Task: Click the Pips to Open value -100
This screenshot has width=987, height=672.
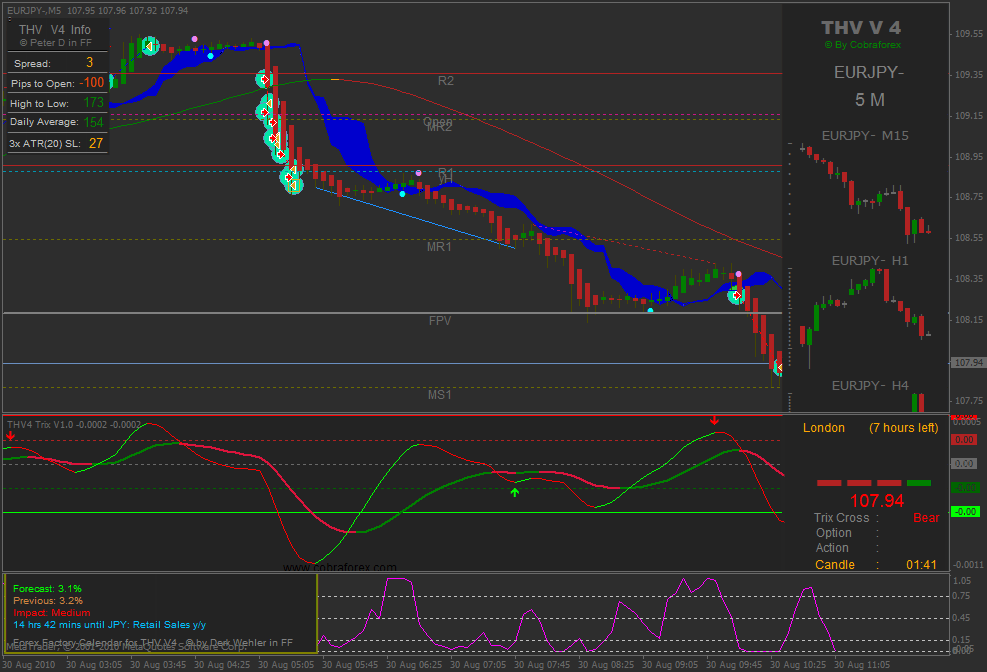Action: (93, 82)
